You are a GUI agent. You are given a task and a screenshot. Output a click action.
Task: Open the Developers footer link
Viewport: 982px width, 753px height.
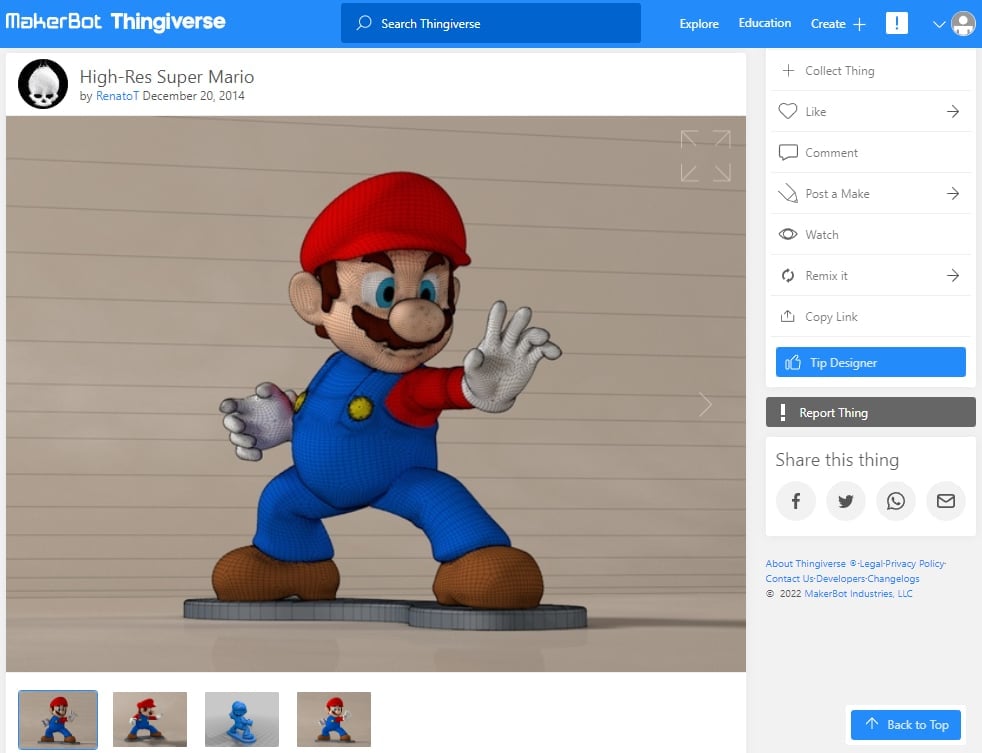click(x=840, y=579)
